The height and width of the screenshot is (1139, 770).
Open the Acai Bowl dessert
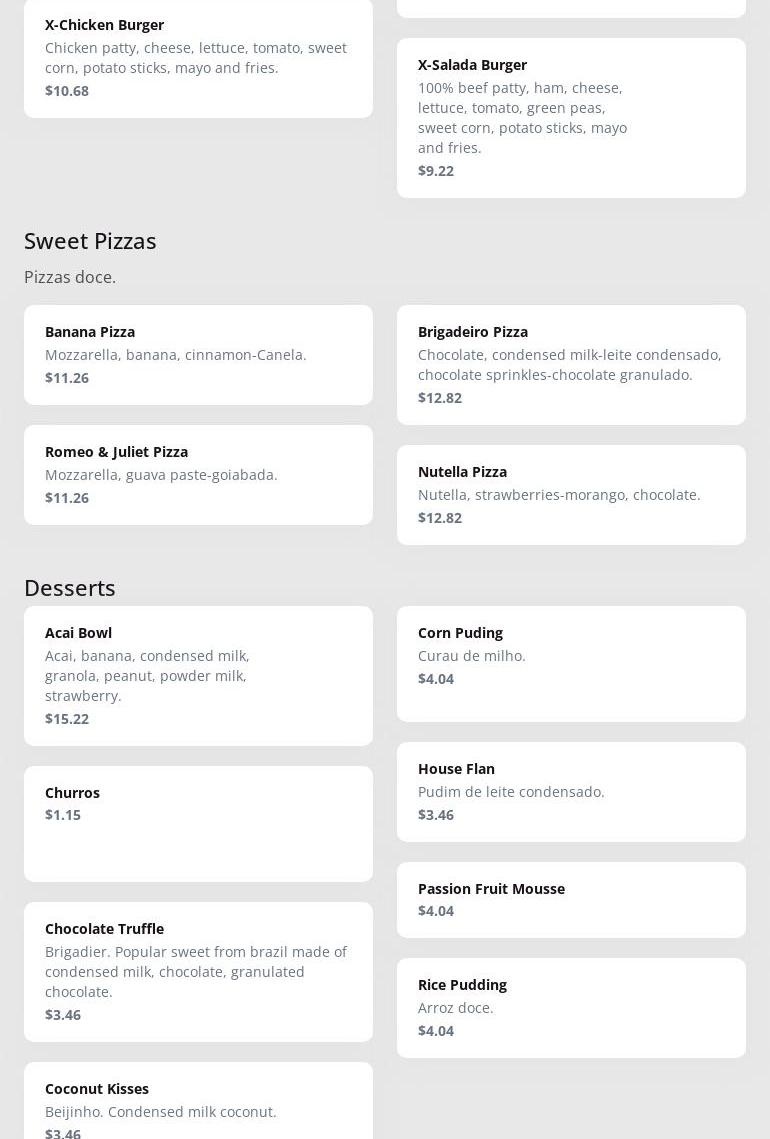[x=198, y=675]
